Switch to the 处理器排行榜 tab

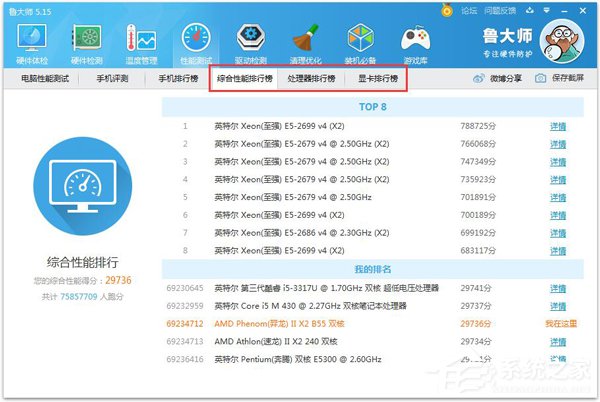[311, 79]
